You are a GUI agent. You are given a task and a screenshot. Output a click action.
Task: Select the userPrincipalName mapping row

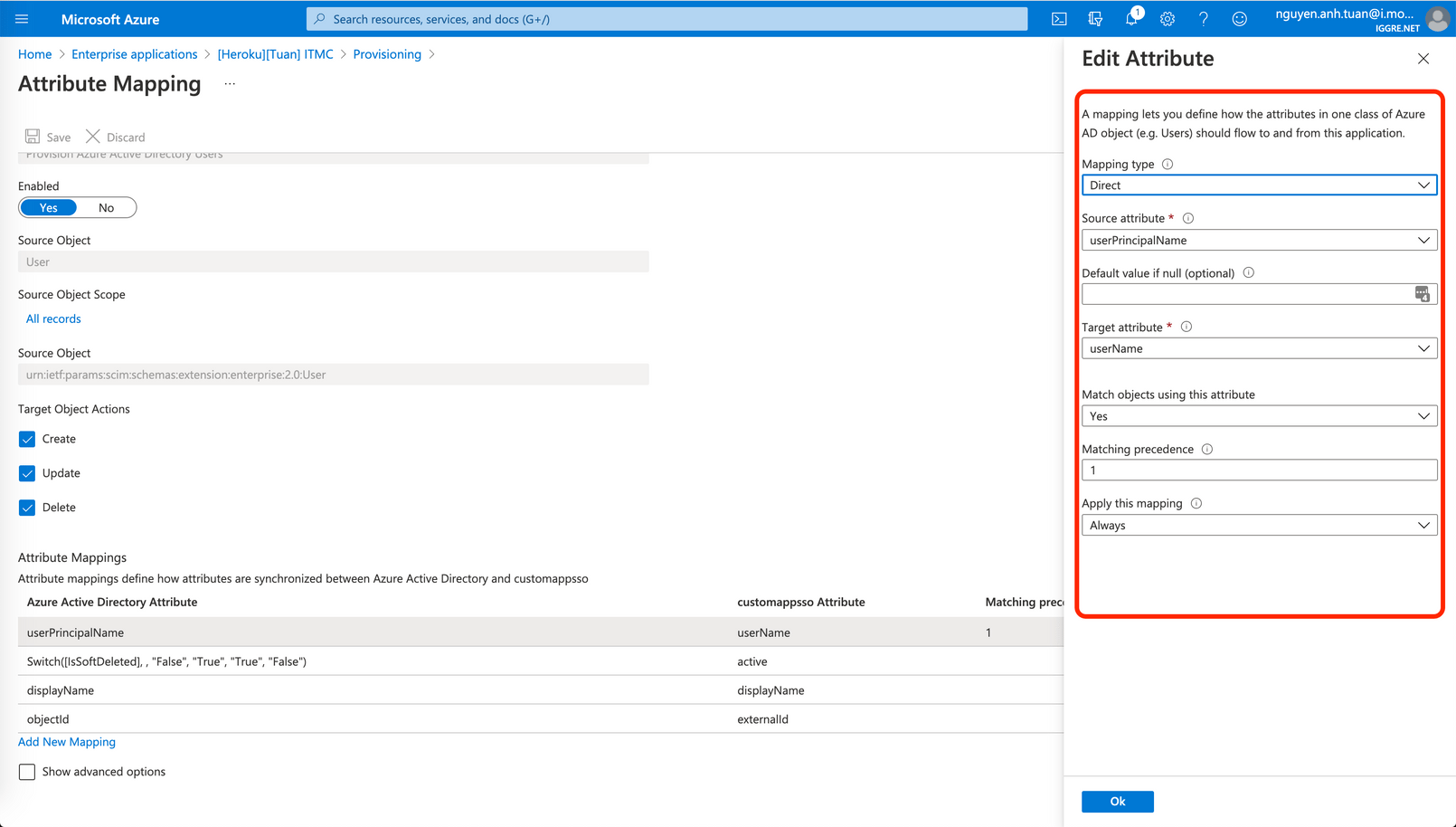[541, 632]
